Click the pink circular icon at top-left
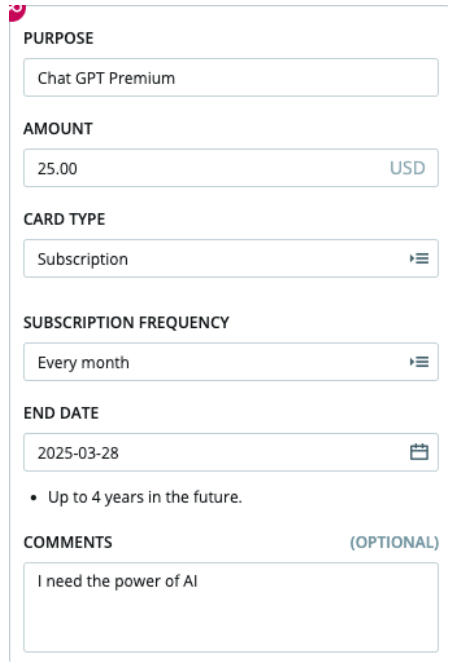 [17, 11]
